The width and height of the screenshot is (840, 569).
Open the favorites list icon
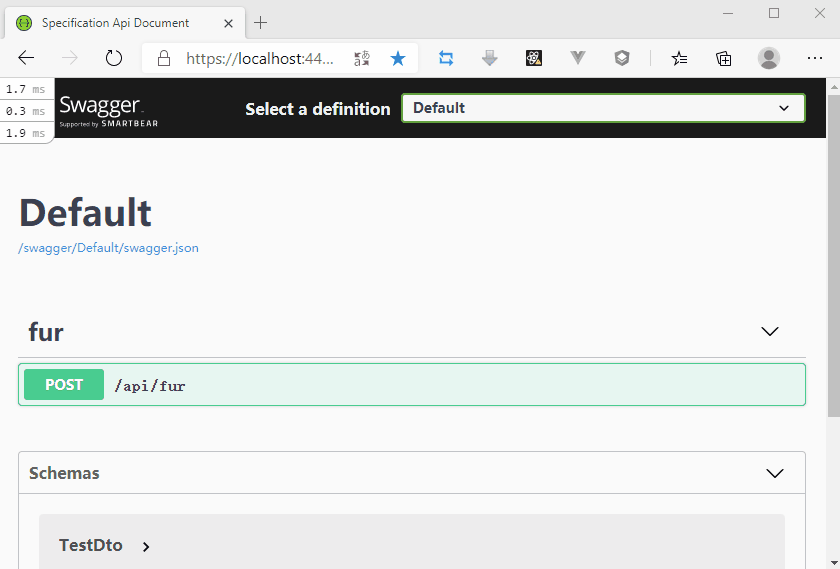679,58
